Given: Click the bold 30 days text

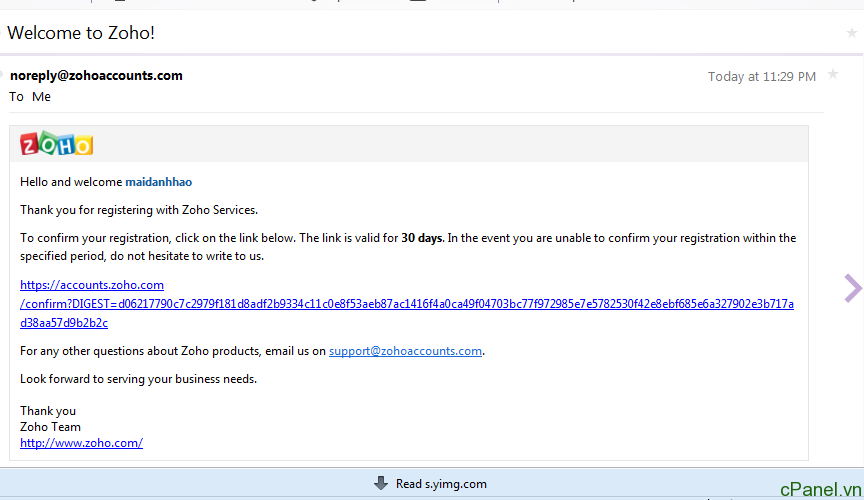Looking at the screenshot, I should [x=422, y=238].
